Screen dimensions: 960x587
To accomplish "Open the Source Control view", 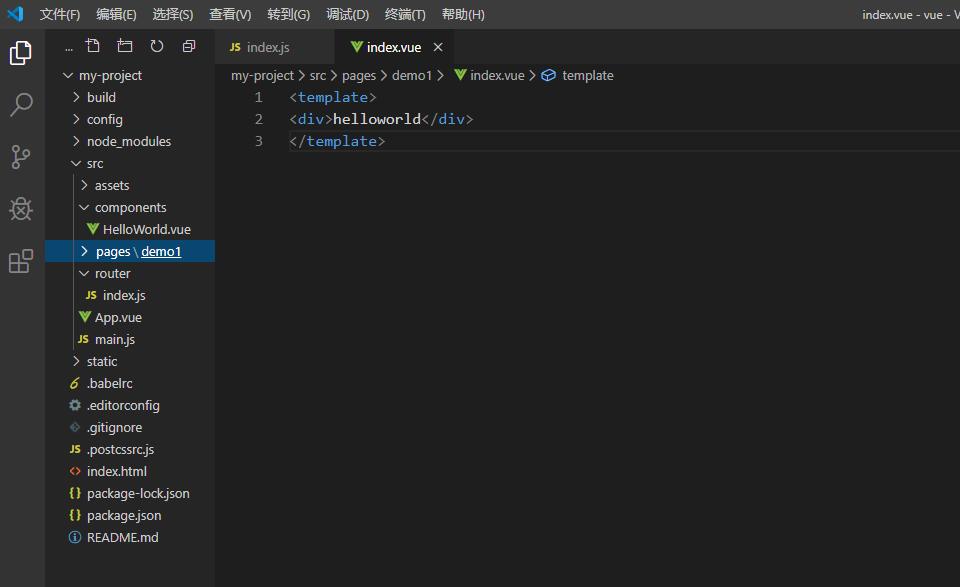I will click(x=21, y=156).
